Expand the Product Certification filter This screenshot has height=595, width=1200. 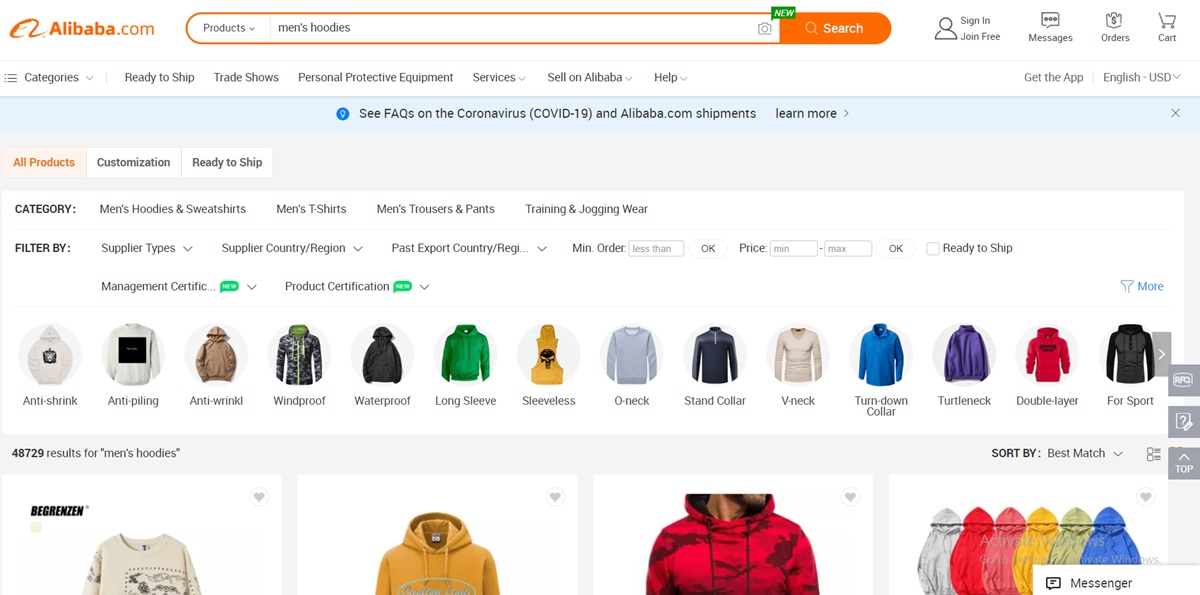(x=357, y=287)
